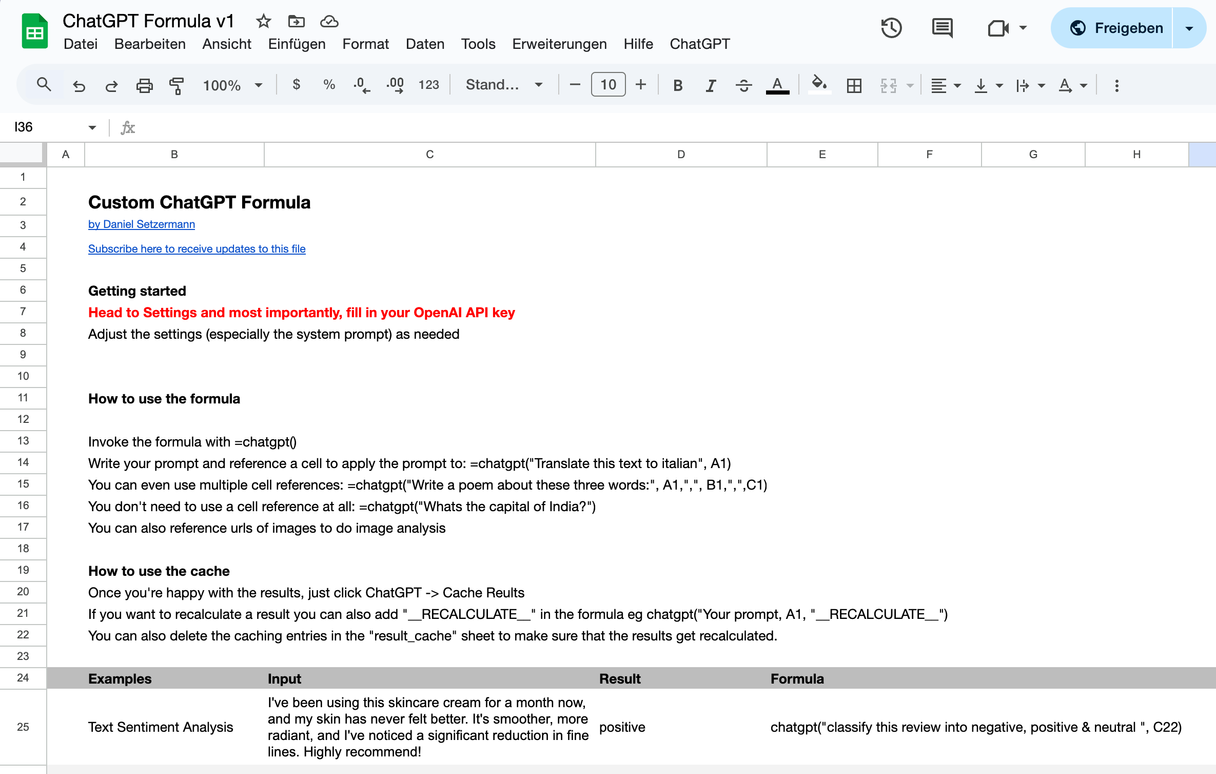Open the Datei menu
The width and height of the screenshot is (1216, 774).
click(x=81, y=44)
